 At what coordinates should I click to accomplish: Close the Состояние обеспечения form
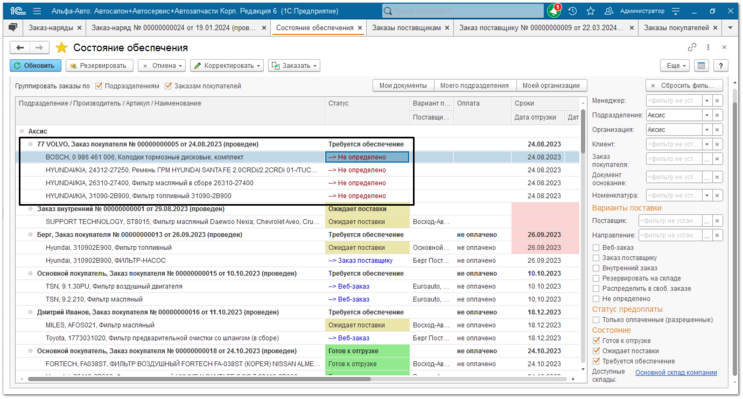tap(724, 47)
